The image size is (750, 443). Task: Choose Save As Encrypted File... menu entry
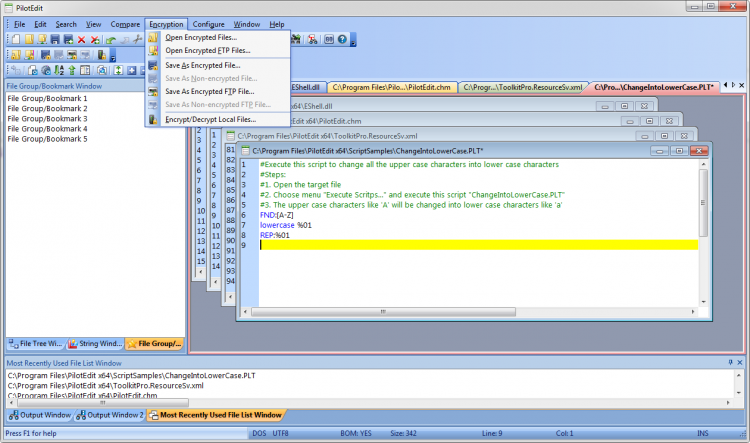pyautogui.click(x=218, y=65)
